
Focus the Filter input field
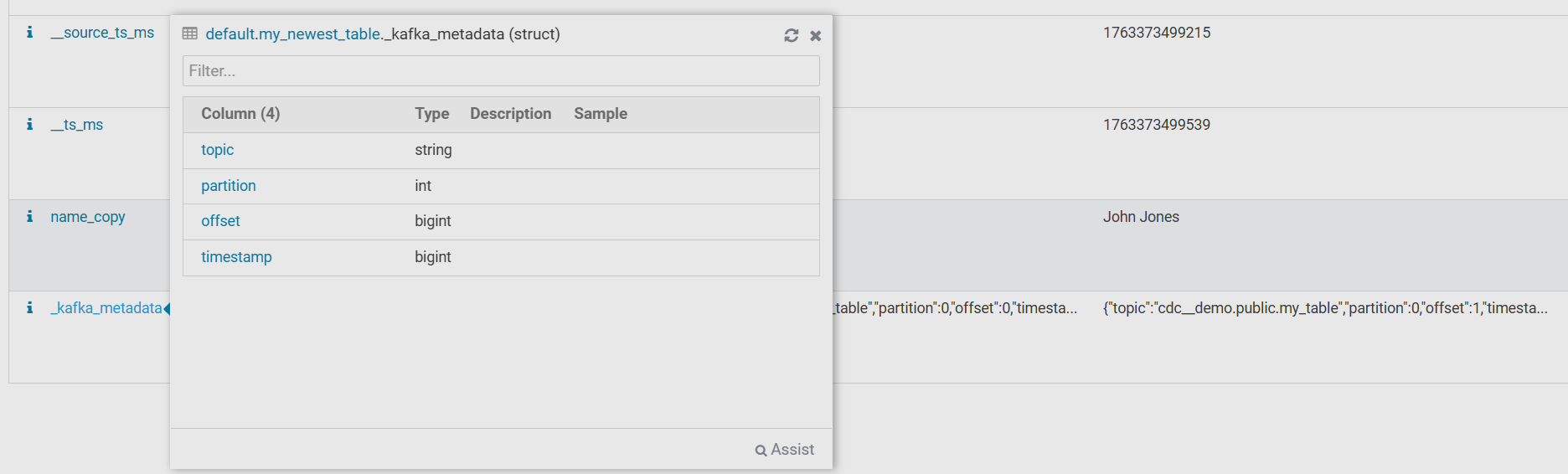pyautogui.click(x=501, y=71)
